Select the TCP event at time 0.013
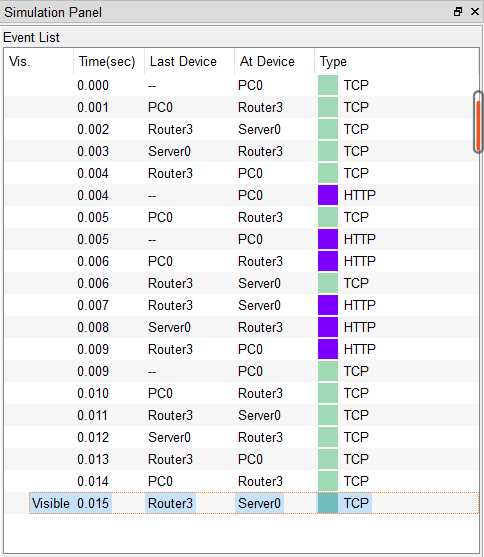 (240, 459)
